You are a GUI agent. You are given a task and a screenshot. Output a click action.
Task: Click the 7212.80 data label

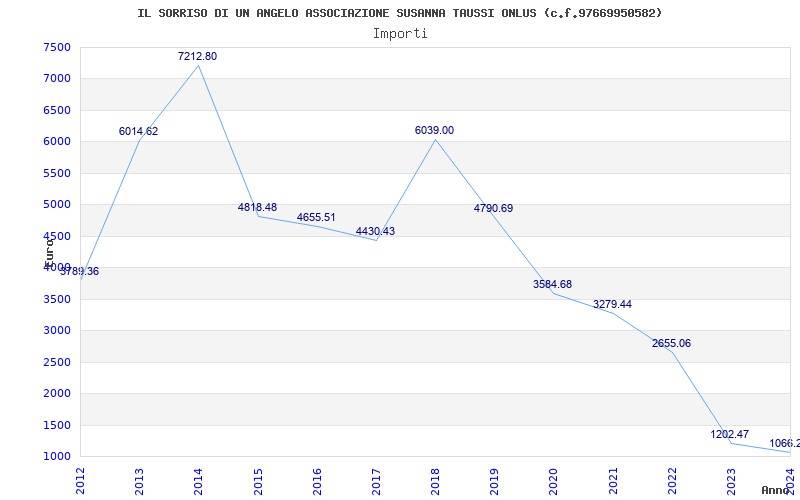coord(197,57)
